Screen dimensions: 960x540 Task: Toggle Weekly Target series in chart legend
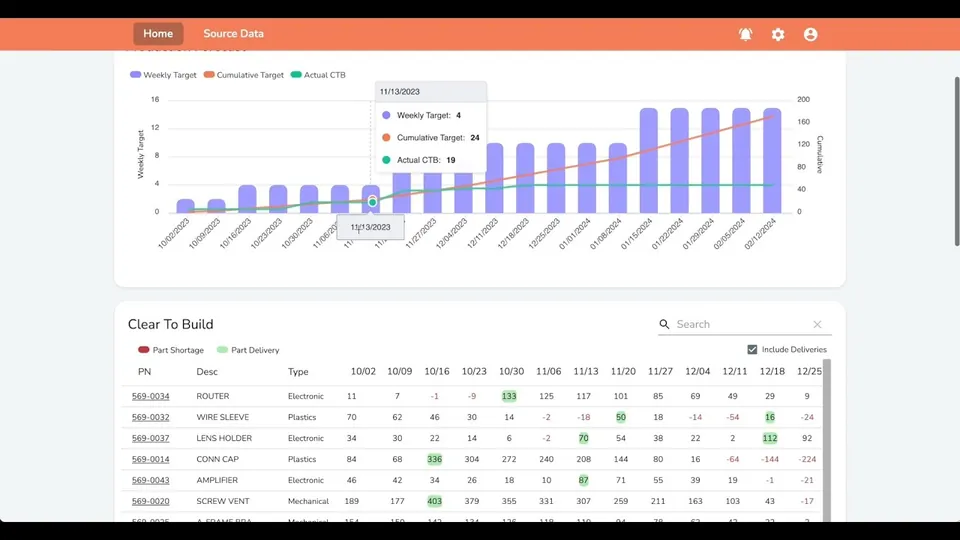tap(163, 75)
